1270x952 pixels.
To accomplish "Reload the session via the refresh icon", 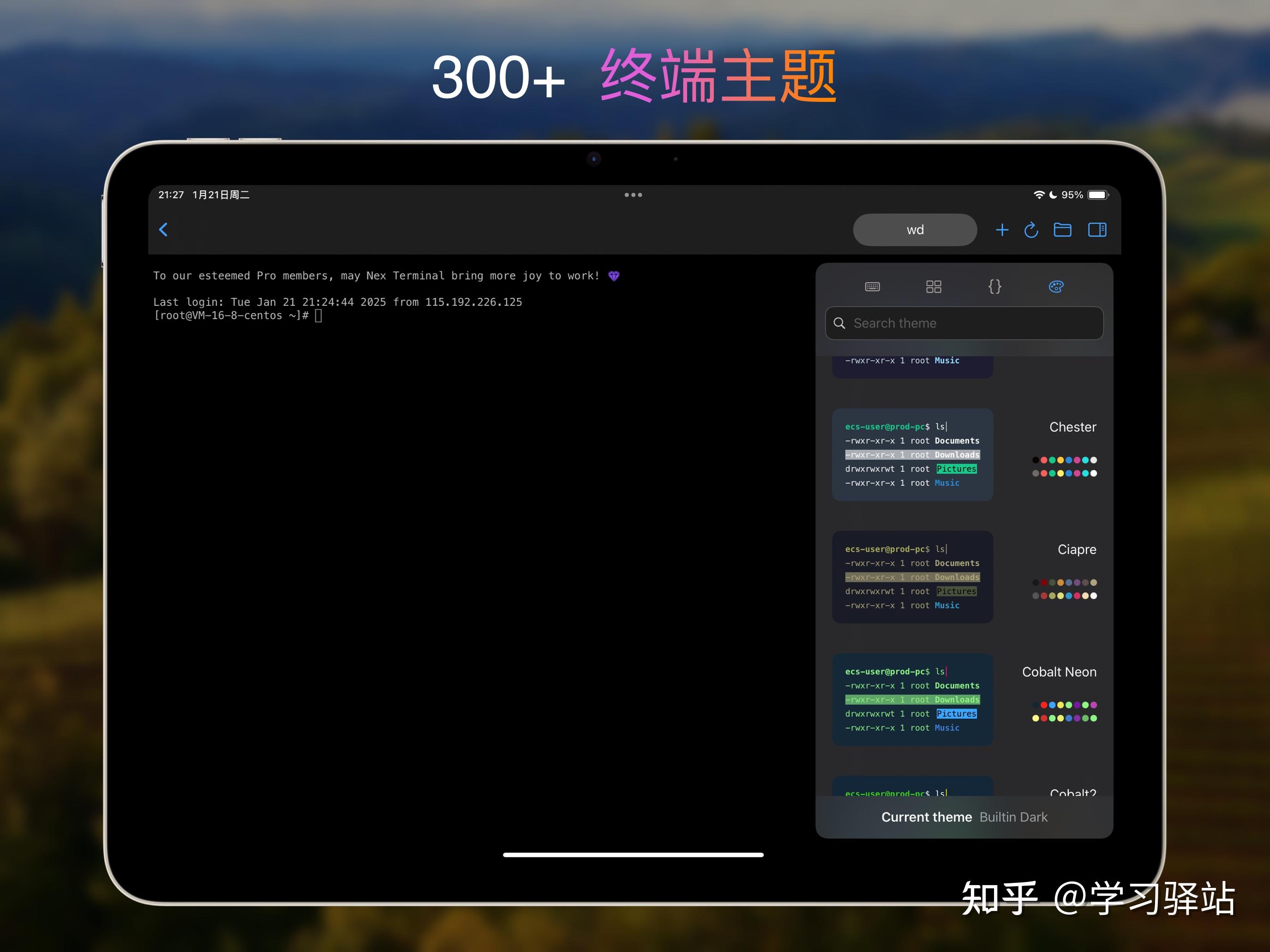I will (1031, 230).
